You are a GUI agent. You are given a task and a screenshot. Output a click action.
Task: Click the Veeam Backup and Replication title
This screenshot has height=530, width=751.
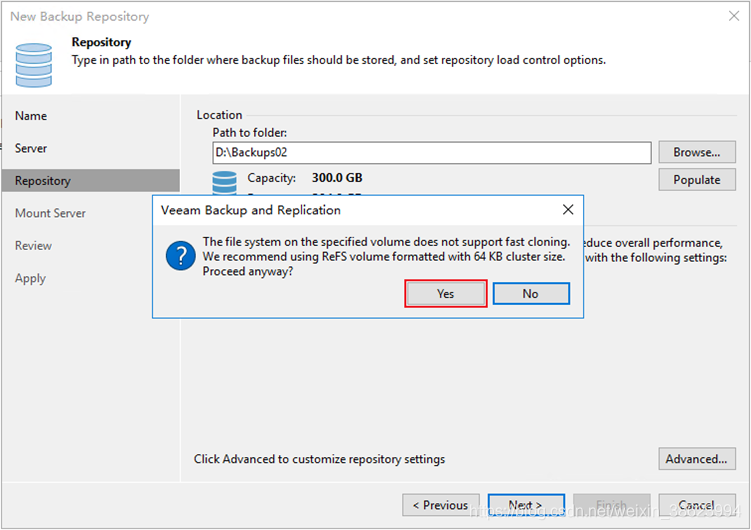(250, 210)
